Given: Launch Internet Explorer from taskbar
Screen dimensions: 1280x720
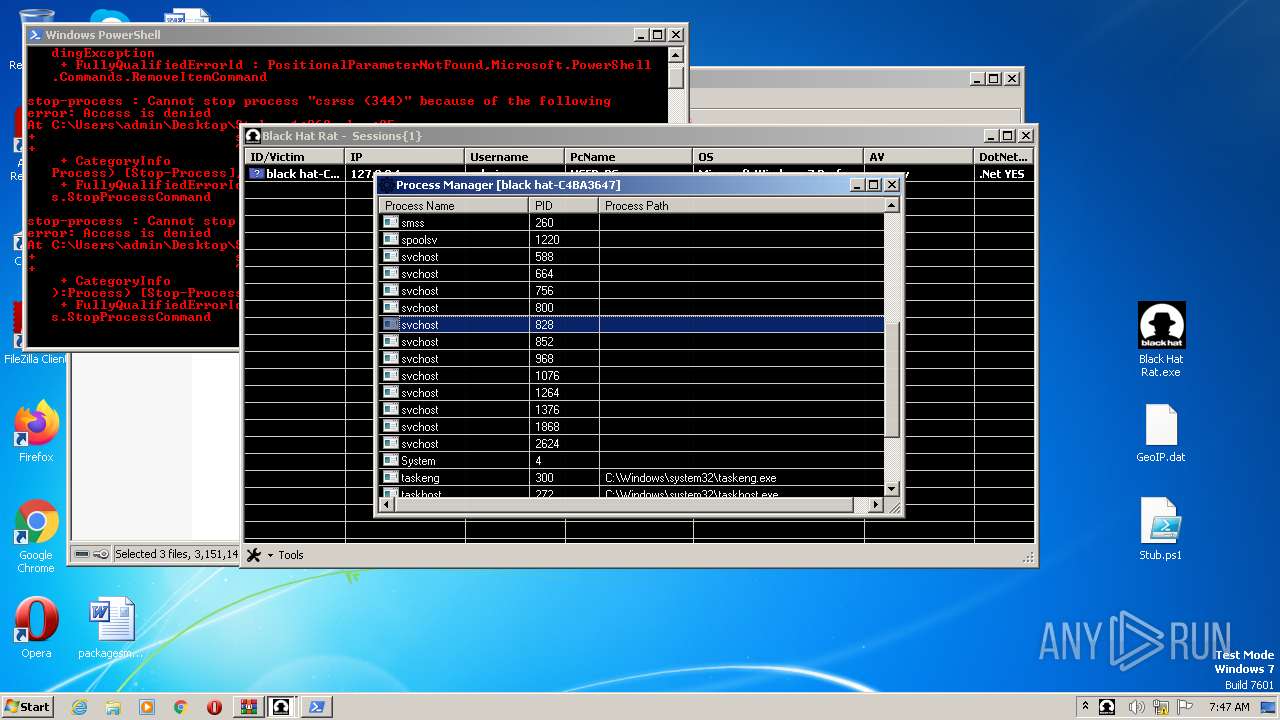Looking at the screenshot, I should coord(79,707).
